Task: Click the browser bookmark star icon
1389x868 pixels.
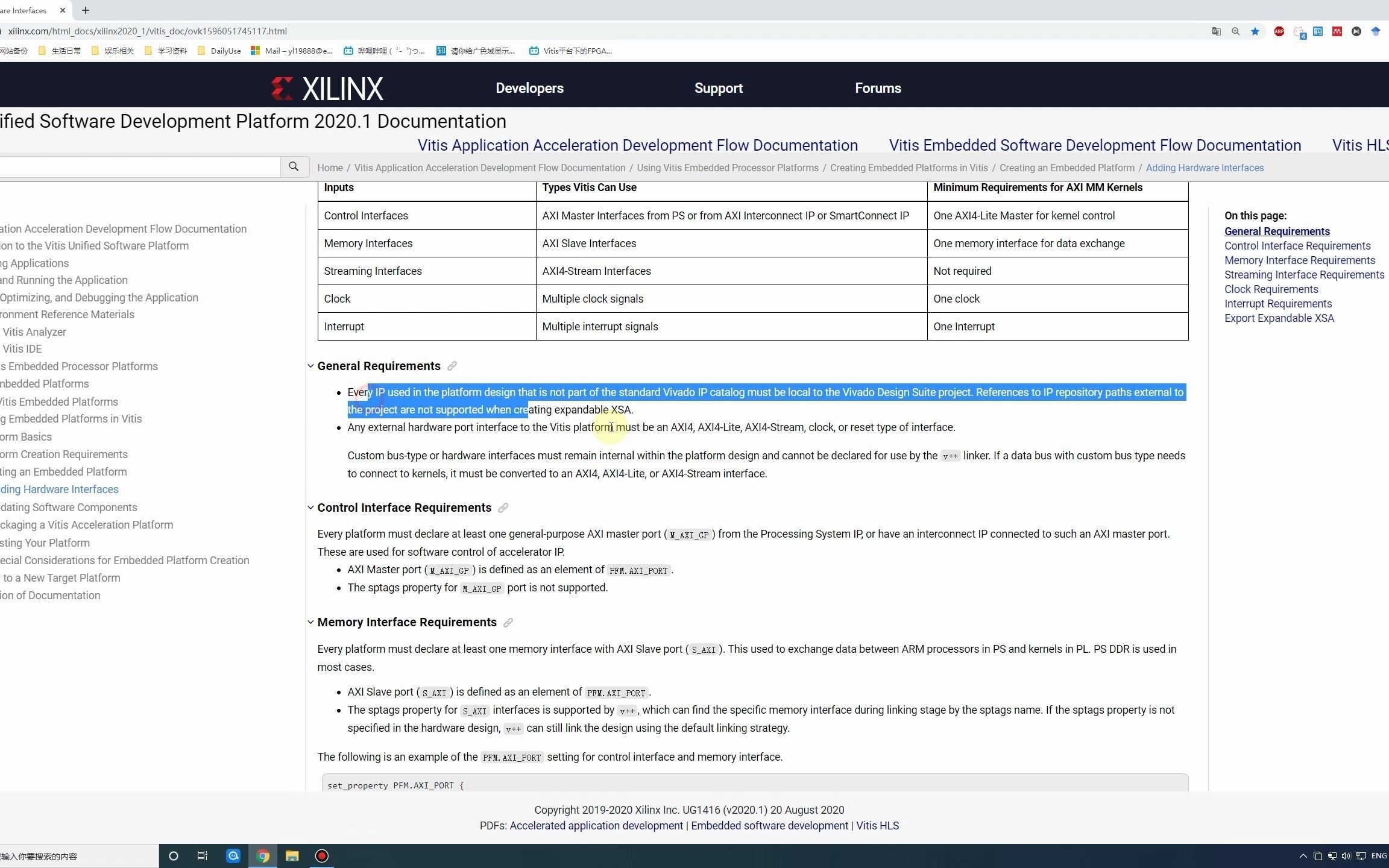Action: [x=1255, y=31]
